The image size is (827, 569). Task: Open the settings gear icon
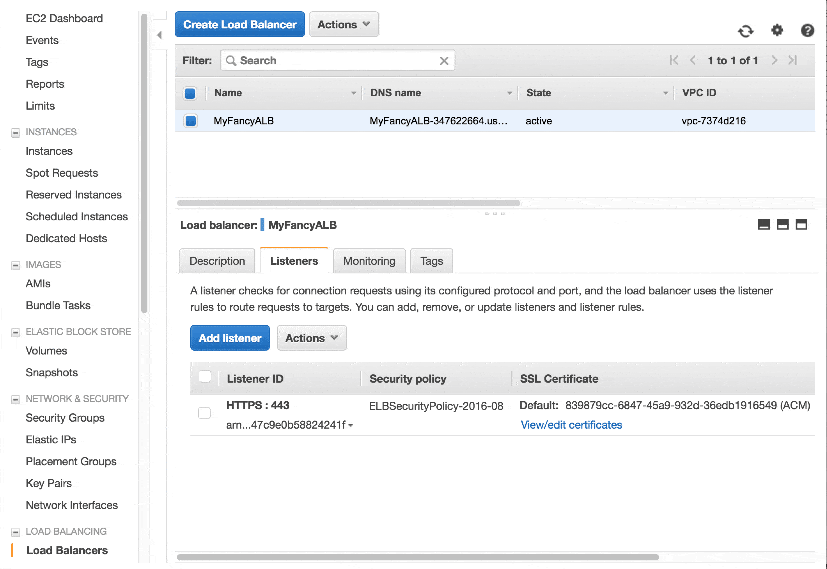pyautogui.click(x=777, y=30)
